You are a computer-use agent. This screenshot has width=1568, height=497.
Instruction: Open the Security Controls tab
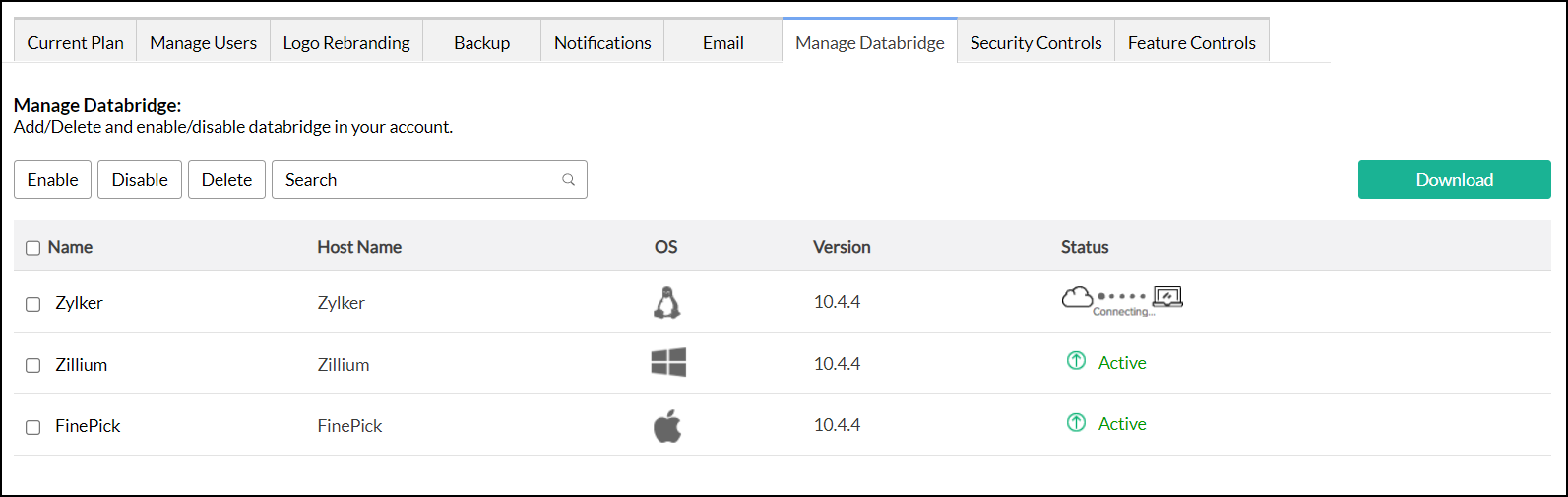(1035, 43)
